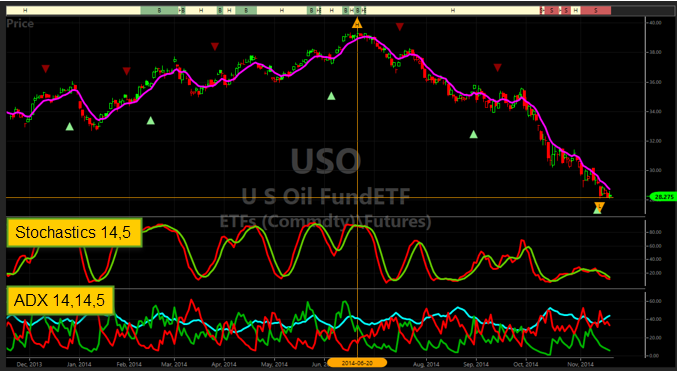Click the red down-triangle above September 2014 candles

pyautogui.click(x=497, y=67)
